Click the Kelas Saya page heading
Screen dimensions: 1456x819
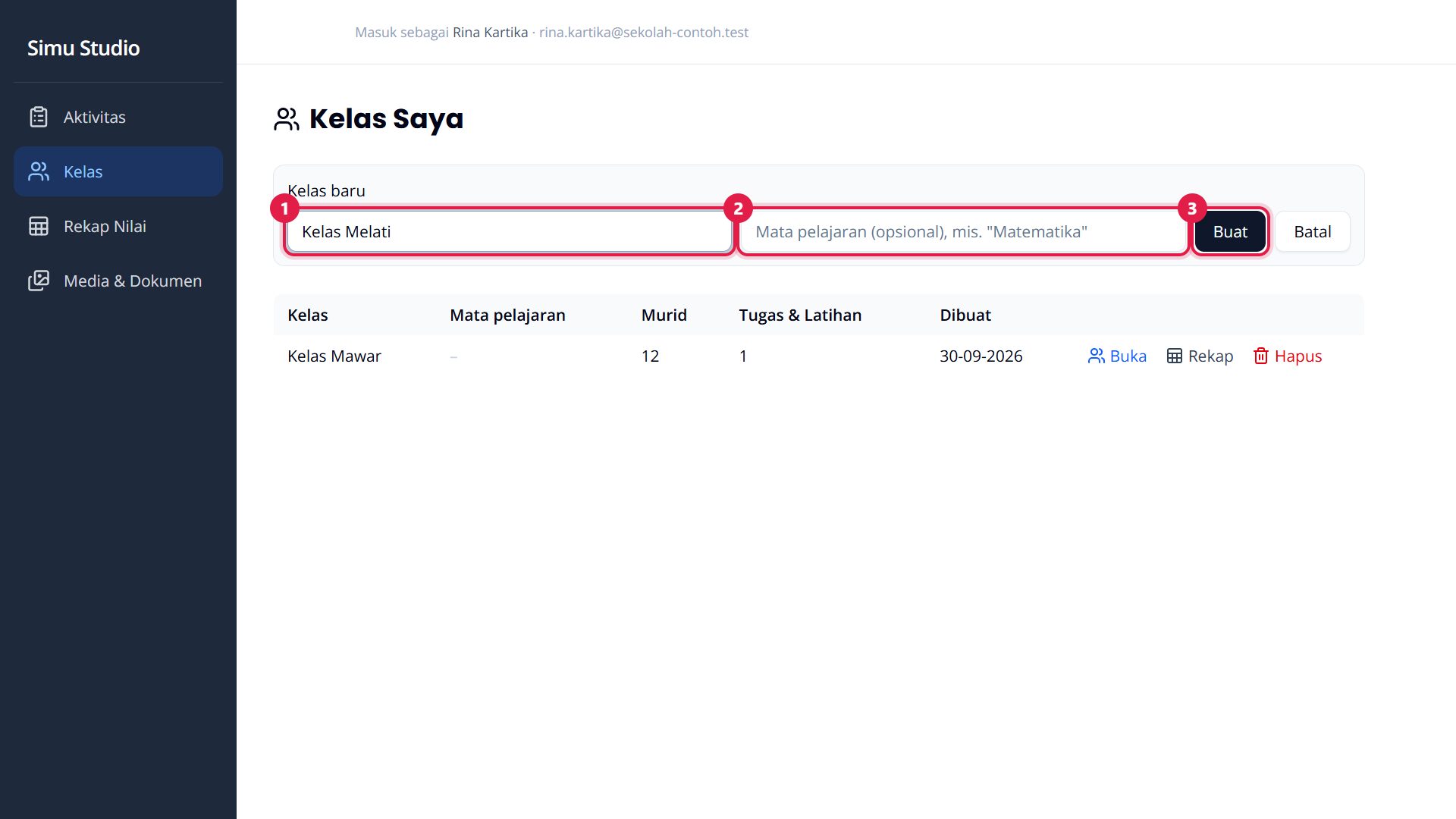pyautogui.click(x=386, y=119)
